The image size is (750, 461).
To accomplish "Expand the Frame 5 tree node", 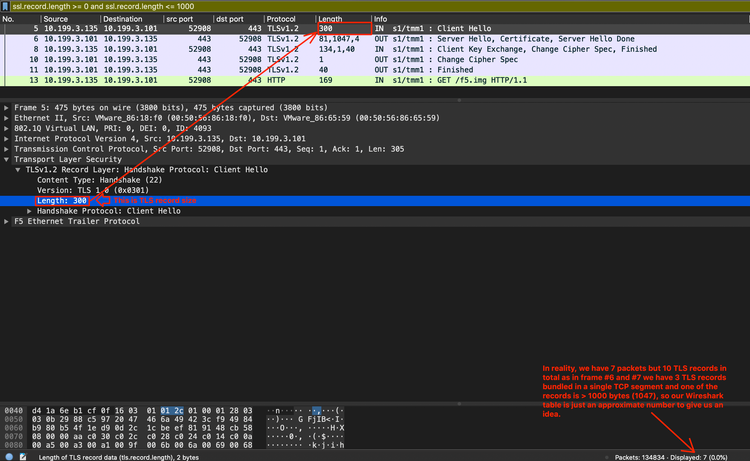I will coord(7,107).
